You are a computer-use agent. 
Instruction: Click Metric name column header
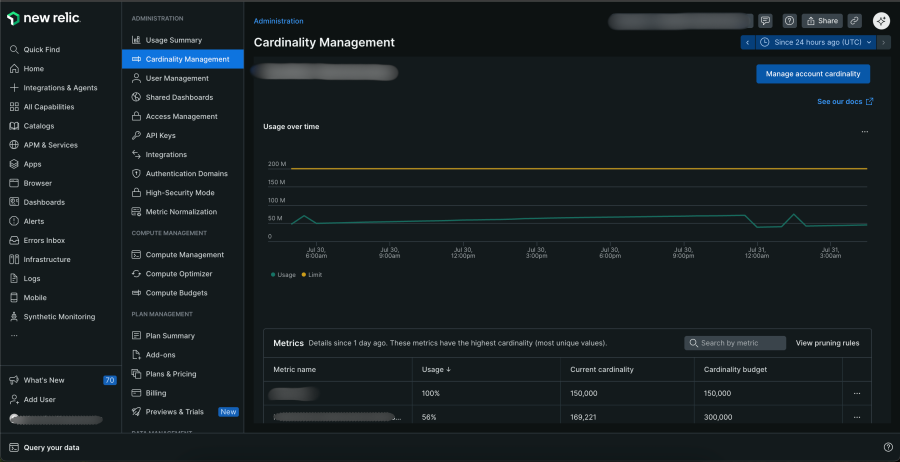[294, 370]
